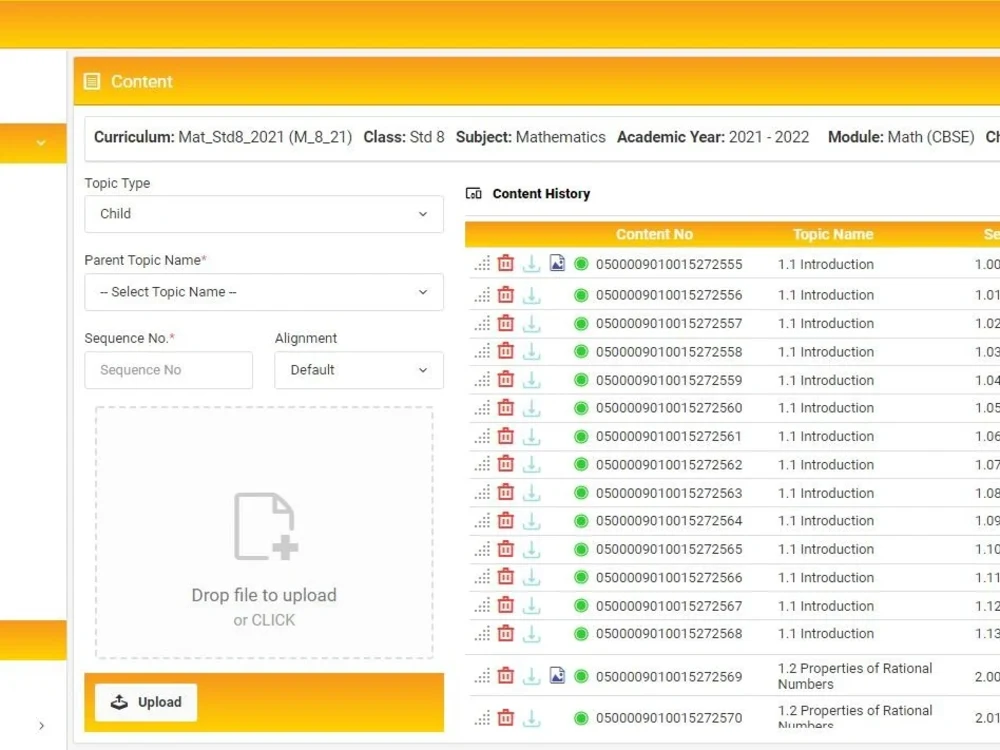Open image preview for content ending 272555
Image resolution: width=1000 pixels, height=750 pixels.
(557, 263)
